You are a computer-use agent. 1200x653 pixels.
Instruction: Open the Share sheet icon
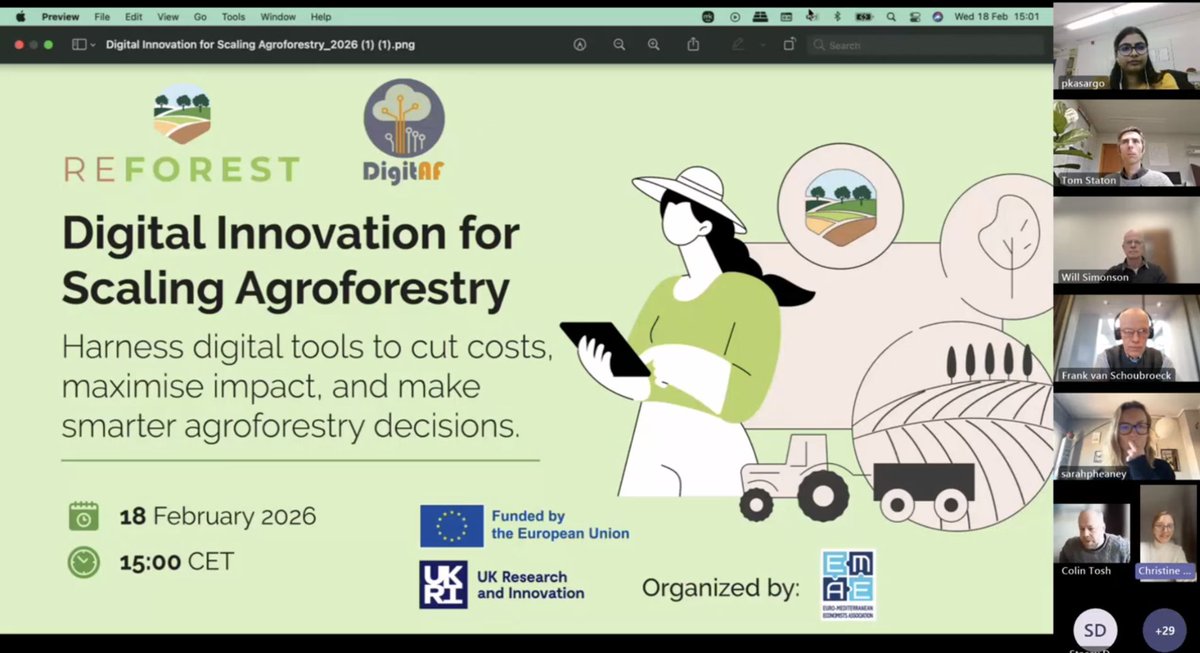point(692,44)
